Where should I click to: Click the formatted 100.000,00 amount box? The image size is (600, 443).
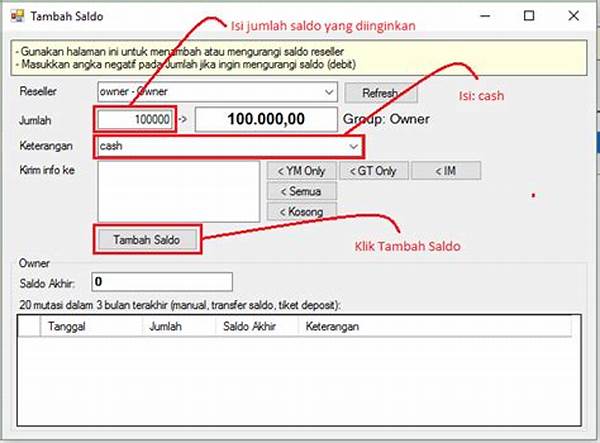tap(265, 119)
